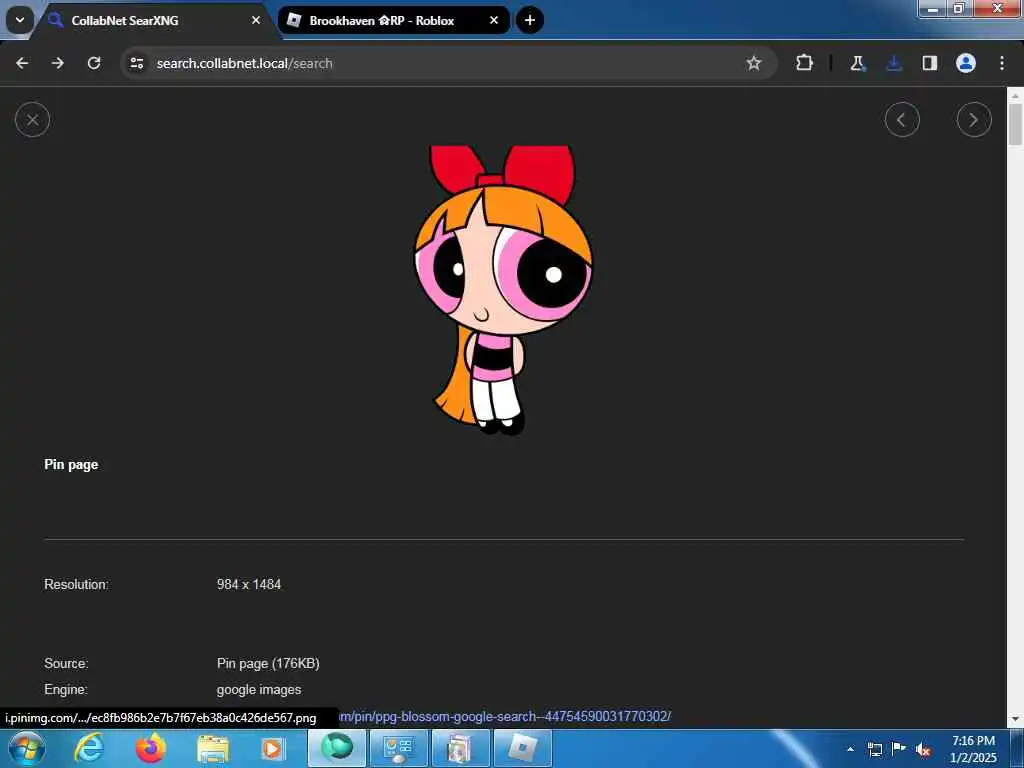This screenshot has height=768, width=1024.
Task: Select the google images engine text
Action: pyautogui.click(x=259, y=690)
